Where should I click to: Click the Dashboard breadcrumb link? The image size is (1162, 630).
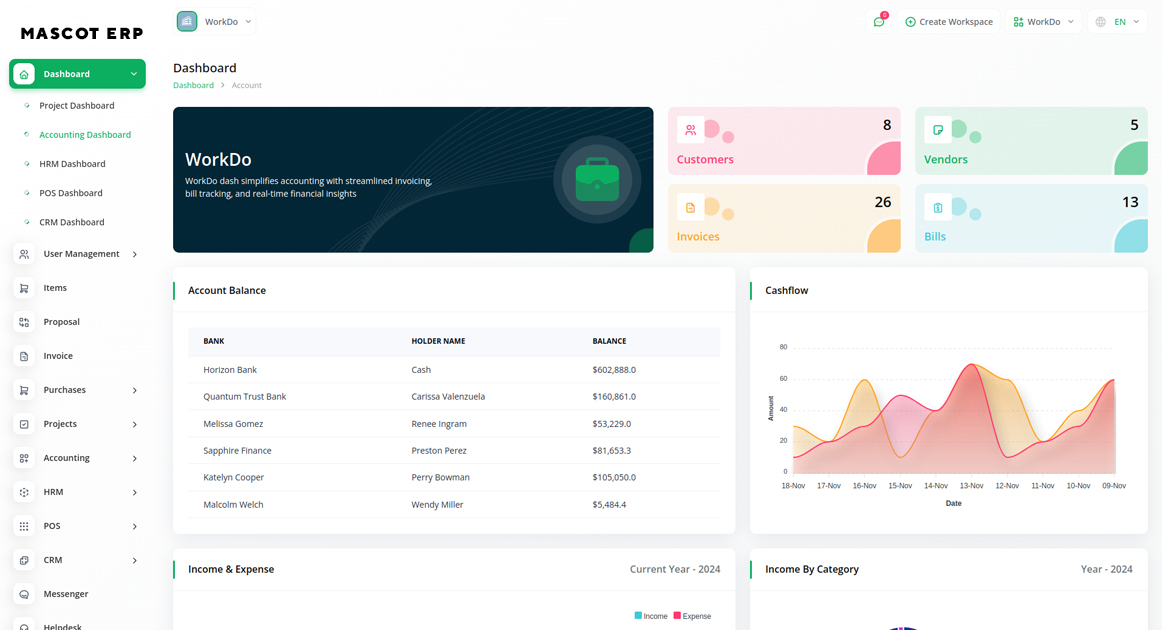[x=193, y=85]
